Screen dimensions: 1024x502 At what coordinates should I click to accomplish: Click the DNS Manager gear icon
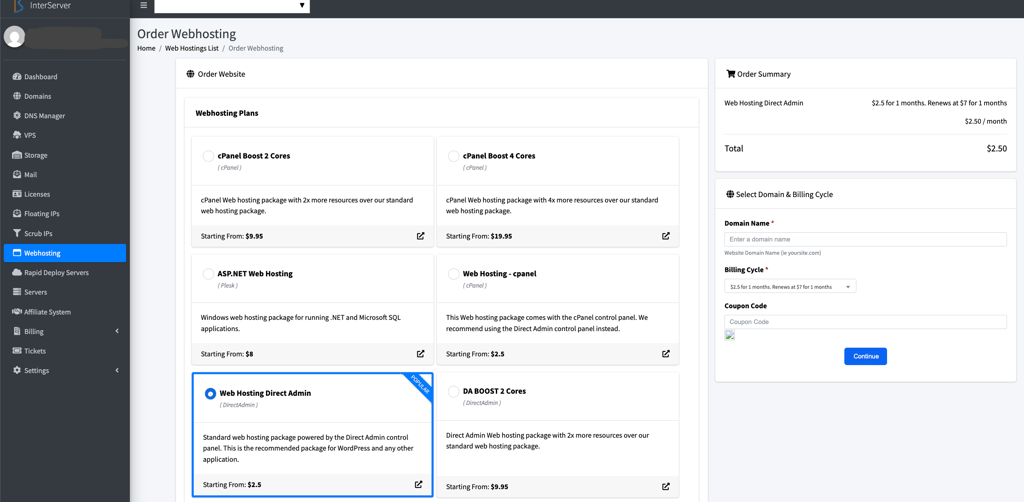(x=17, y=116)
